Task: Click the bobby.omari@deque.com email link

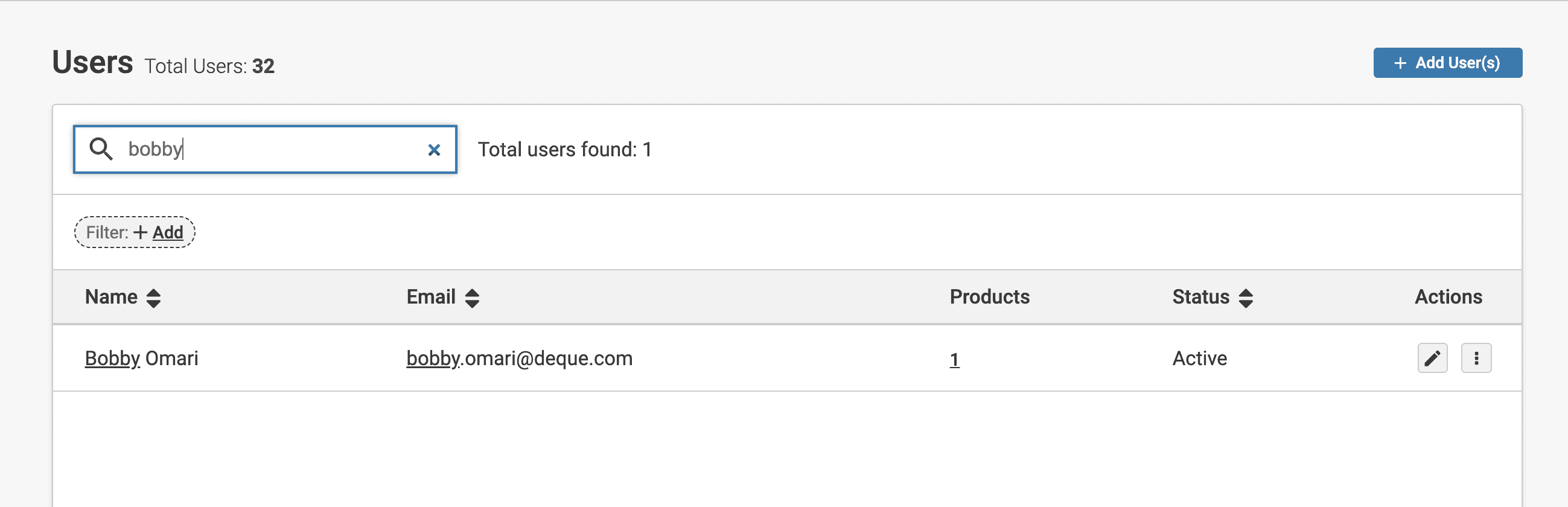Action: pos(519,359)
